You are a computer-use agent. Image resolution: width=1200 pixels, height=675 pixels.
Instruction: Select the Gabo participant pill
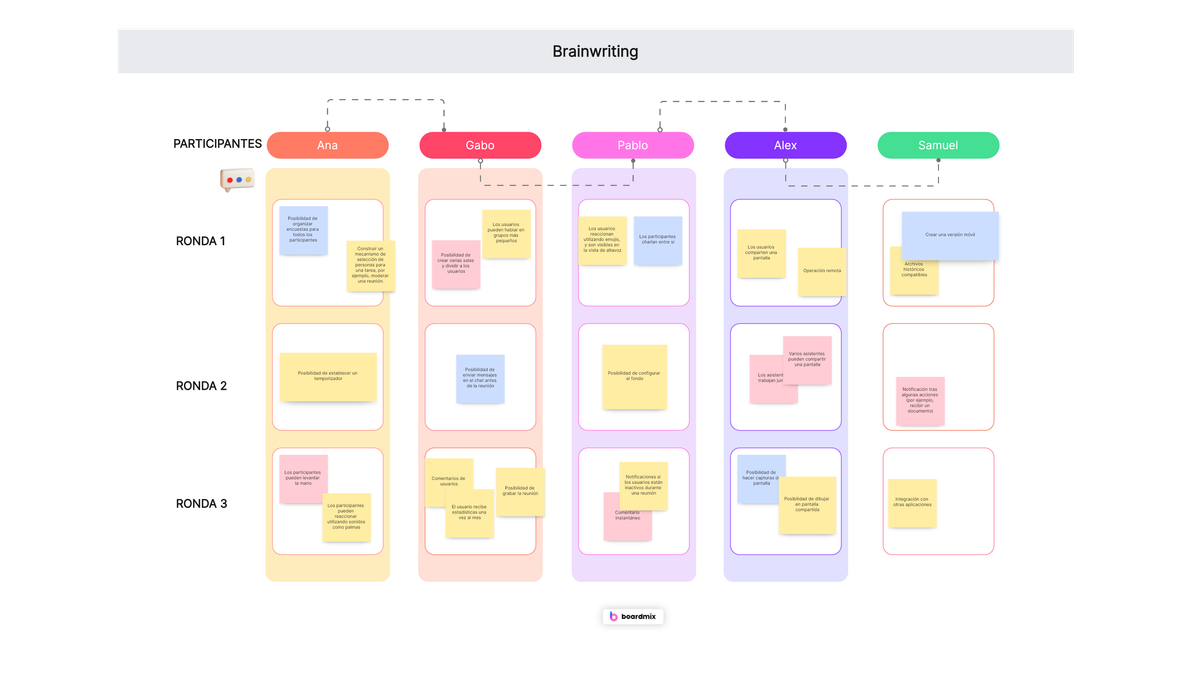(x=480, y=146)
